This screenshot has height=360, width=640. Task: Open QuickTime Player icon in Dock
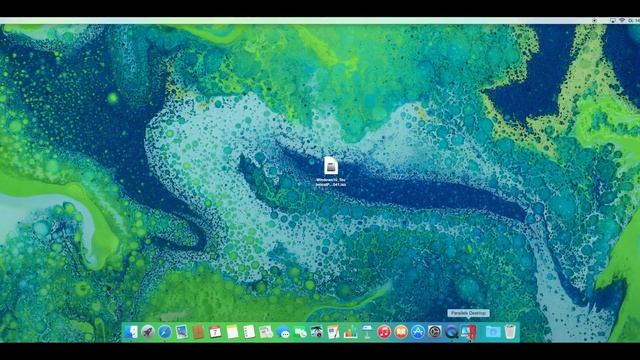(451, 332)
